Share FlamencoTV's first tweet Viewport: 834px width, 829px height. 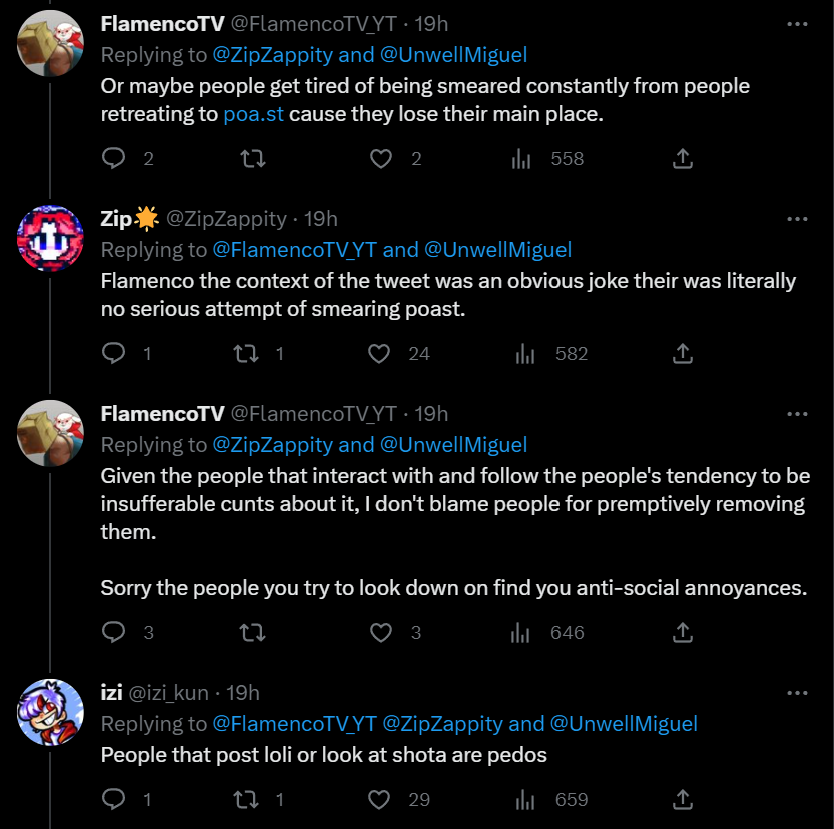pyautogui.click(x=682, y=158)
